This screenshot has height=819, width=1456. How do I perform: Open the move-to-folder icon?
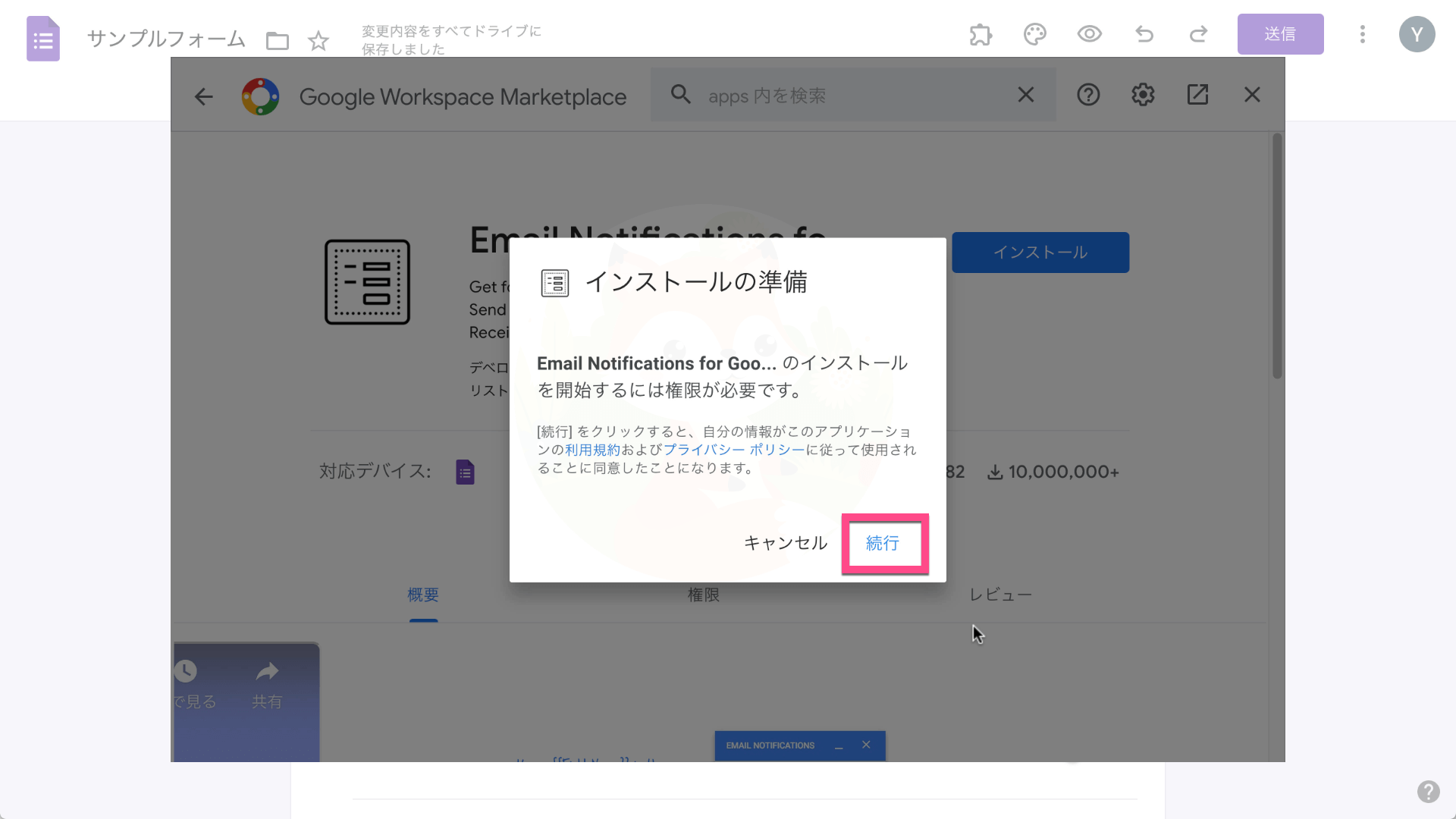point(278,40)
